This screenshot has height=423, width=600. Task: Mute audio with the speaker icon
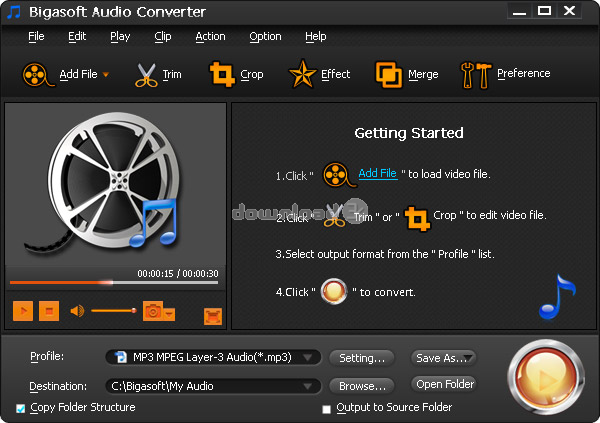click(x=77, y=311)
